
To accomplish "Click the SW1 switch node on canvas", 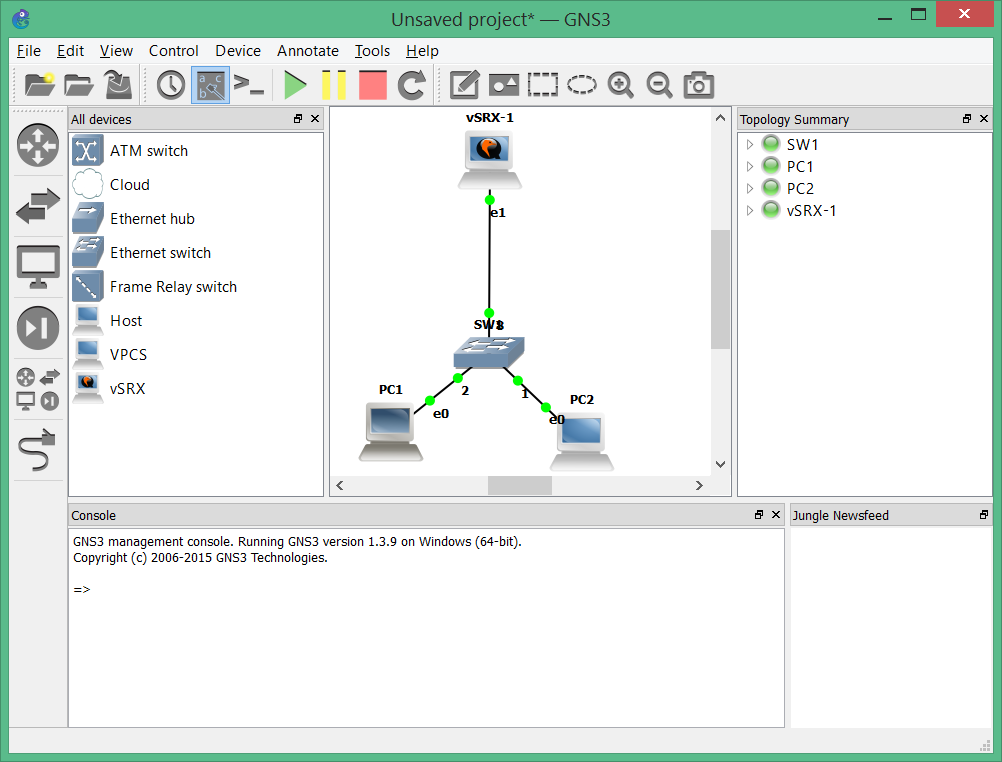I will [489, 352].
